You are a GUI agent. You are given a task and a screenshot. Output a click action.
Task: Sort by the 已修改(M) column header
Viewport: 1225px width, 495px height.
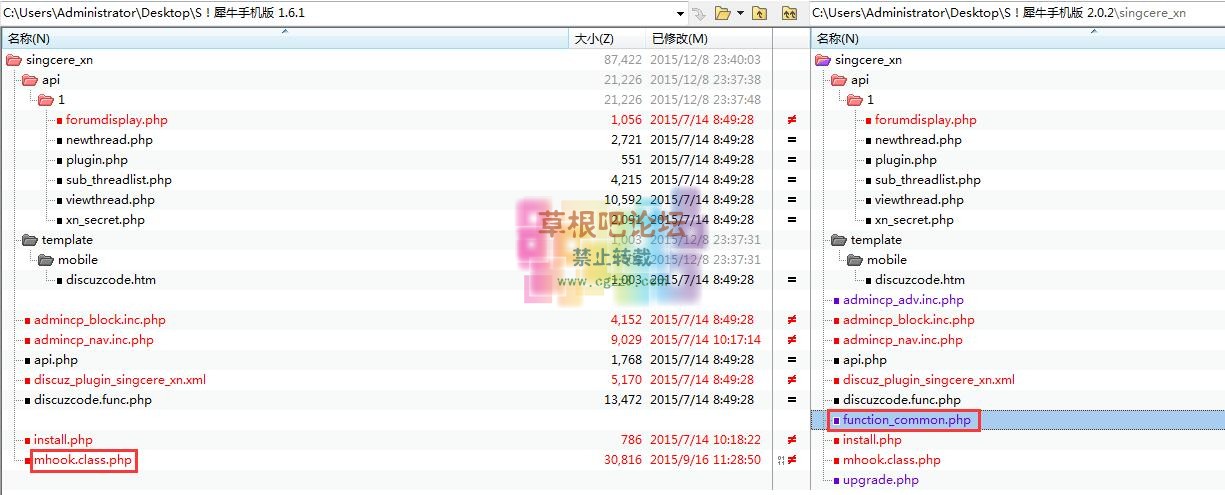click(679, 39)
